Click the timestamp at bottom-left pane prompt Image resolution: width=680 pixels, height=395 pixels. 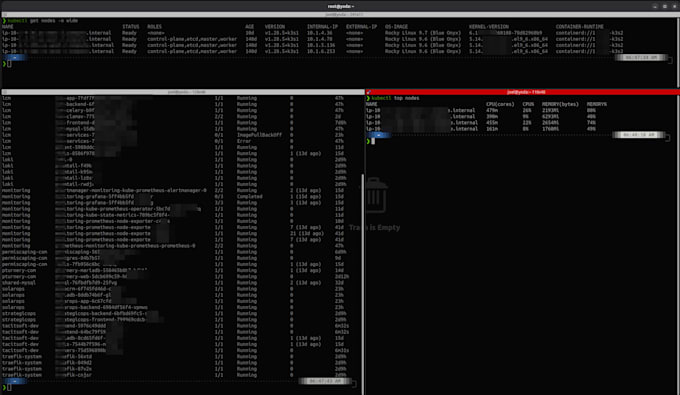point(324,381)
